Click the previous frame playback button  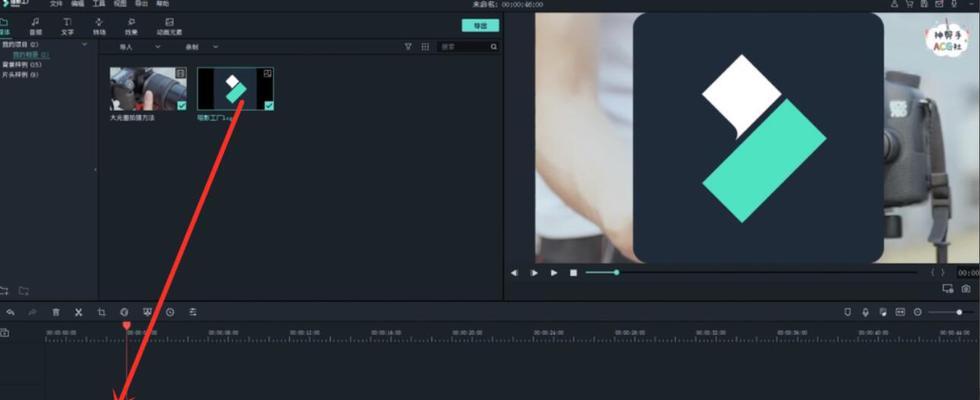pyautogui.click(x=514, y=272)
